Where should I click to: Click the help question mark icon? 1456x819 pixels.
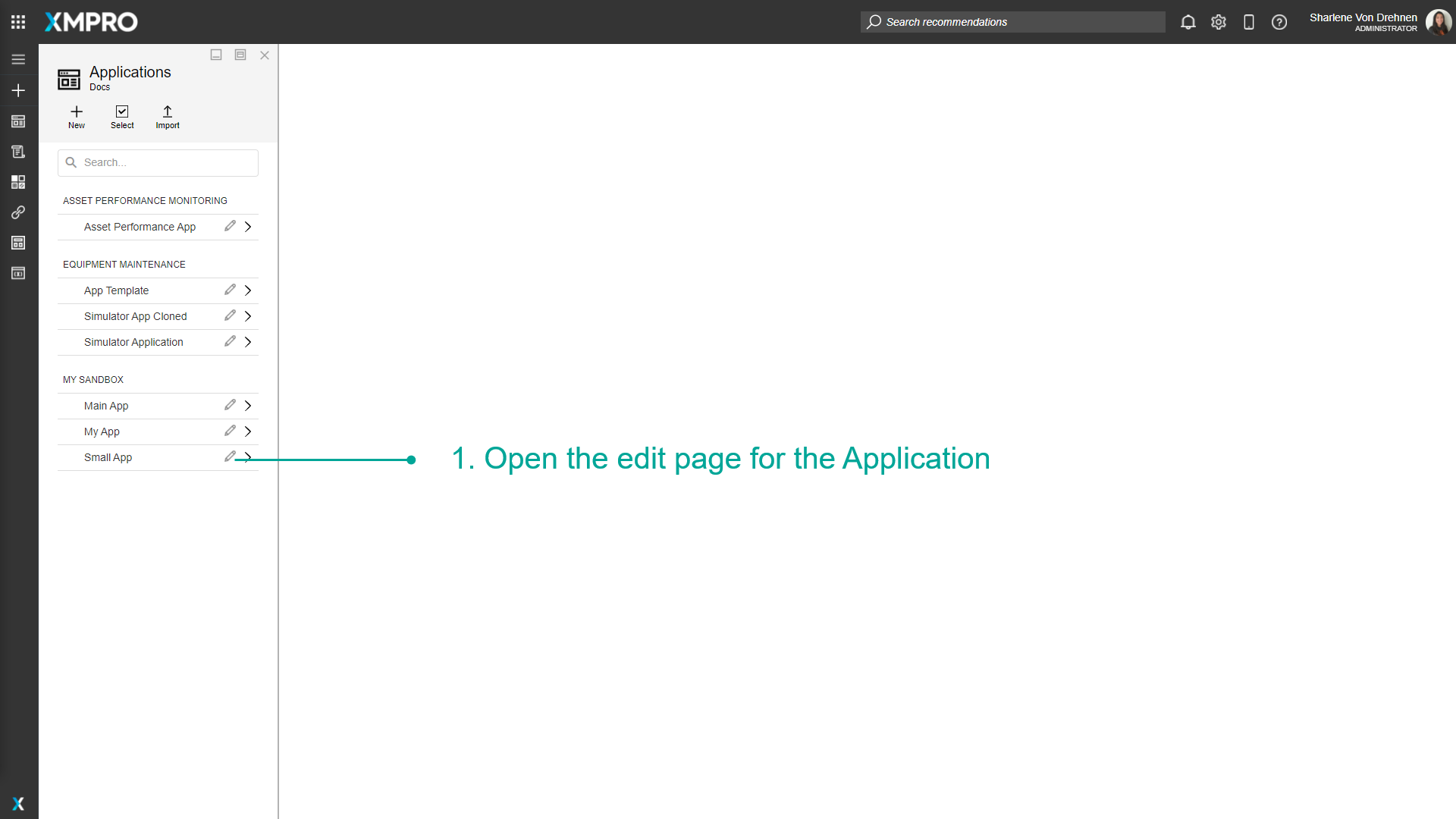tap(1279, 22)
